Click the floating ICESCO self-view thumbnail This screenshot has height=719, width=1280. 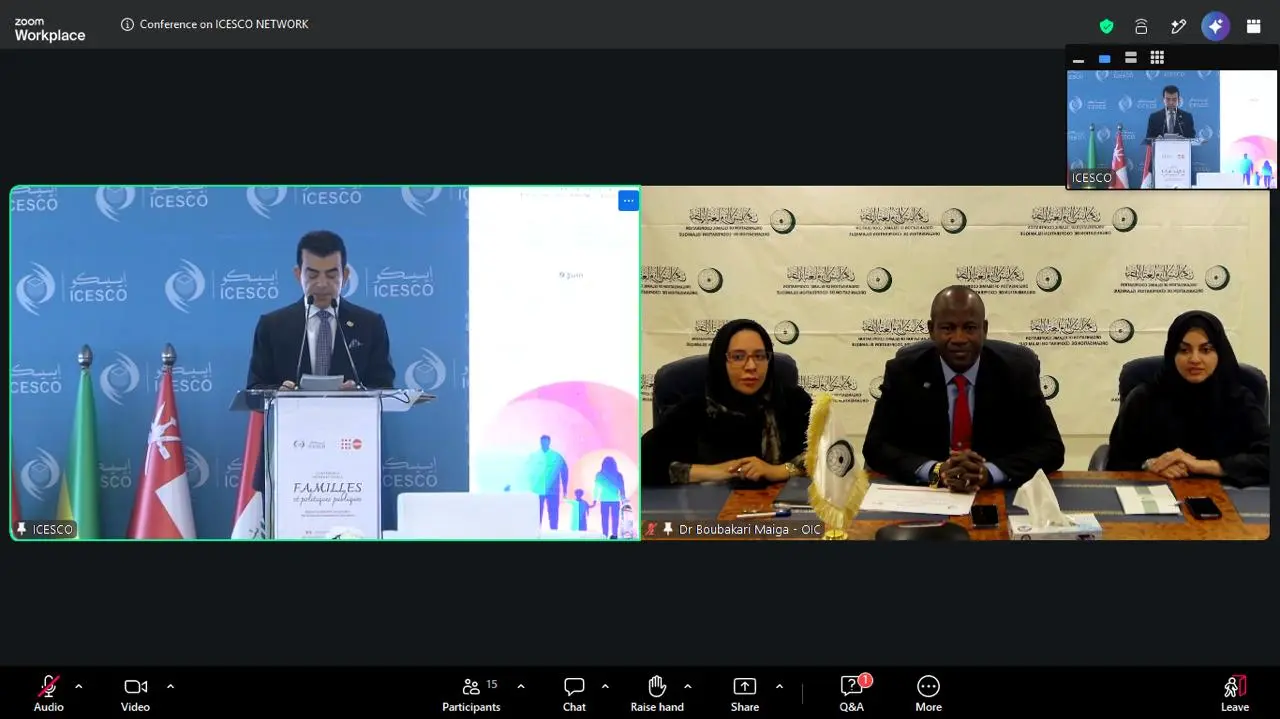pos(1171,128)
